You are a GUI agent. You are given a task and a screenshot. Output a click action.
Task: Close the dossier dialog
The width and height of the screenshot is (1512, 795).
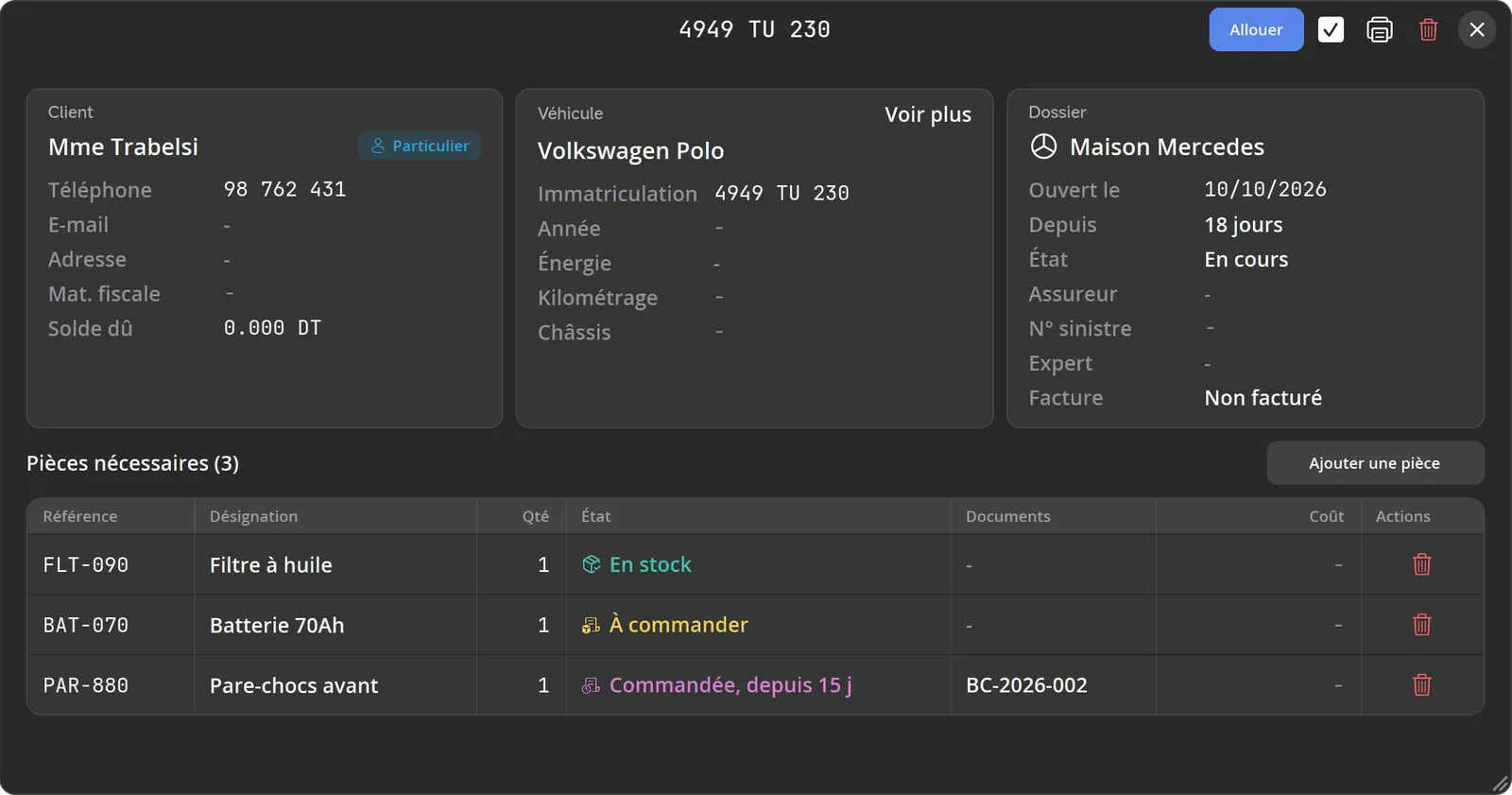(x=1477, y=30)
